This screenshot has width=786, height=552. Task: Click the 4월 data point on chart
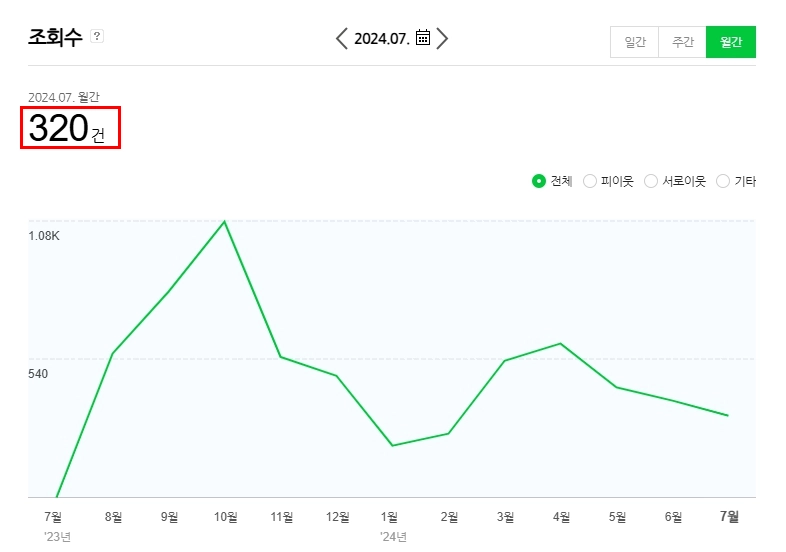tap(560, 343)
